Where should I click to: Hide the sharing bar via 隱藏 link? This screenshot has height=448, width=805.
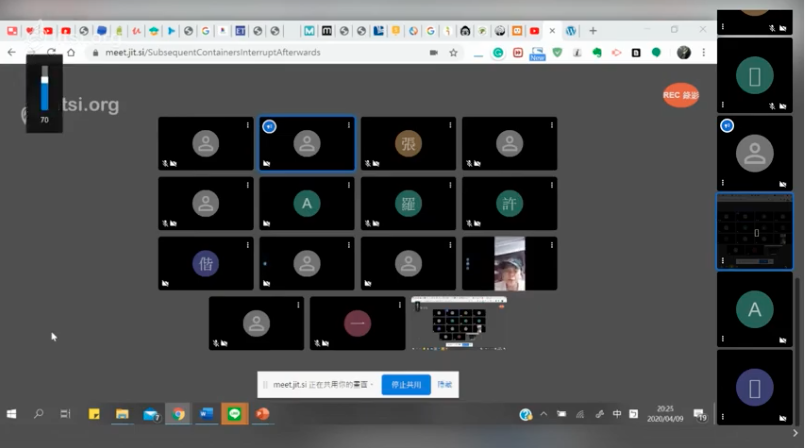[x=445, y=384]
